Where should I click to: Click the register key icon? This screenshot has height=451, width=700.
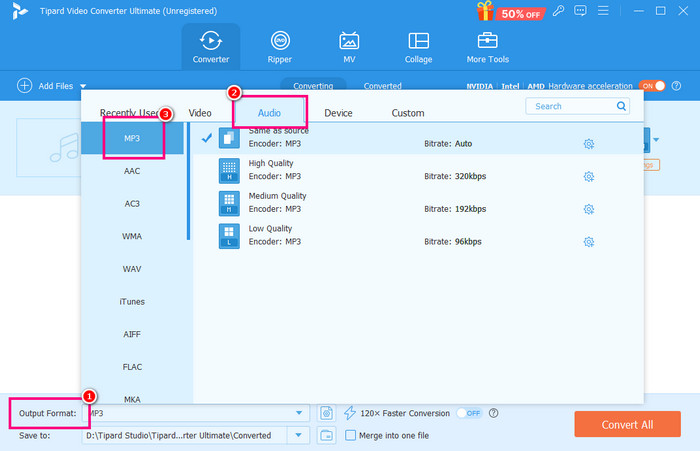point(557,11)
